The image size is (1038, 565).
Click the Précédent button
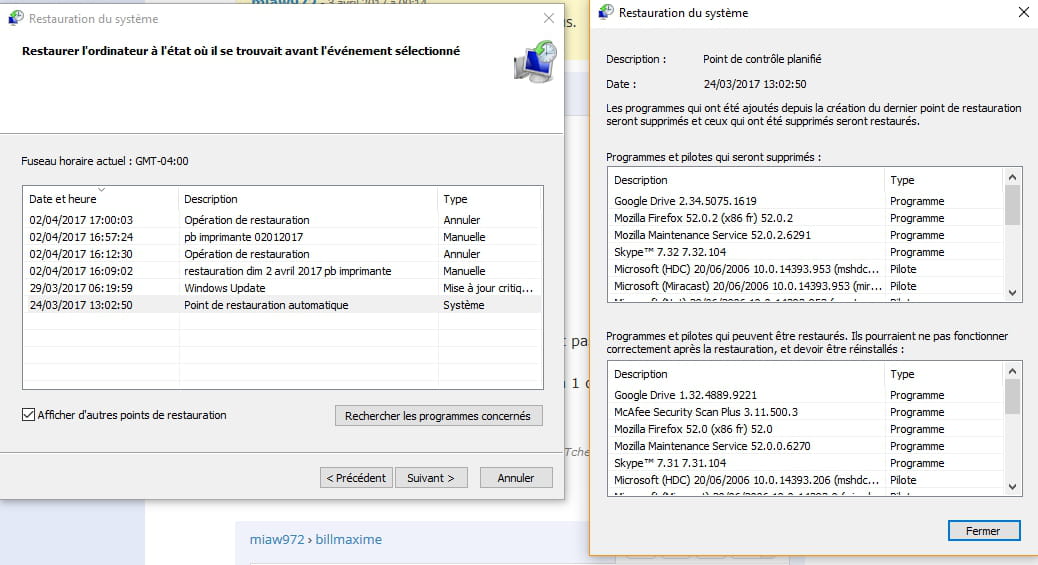[356, 478]
